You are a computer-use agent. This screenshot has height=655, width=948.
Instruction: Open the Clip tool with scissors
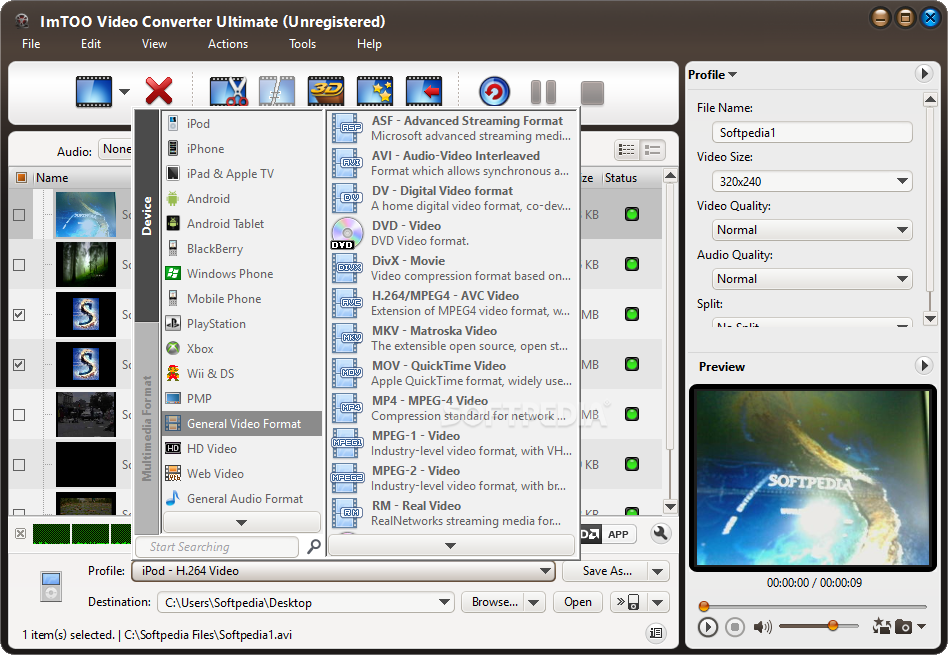[228, 92]
